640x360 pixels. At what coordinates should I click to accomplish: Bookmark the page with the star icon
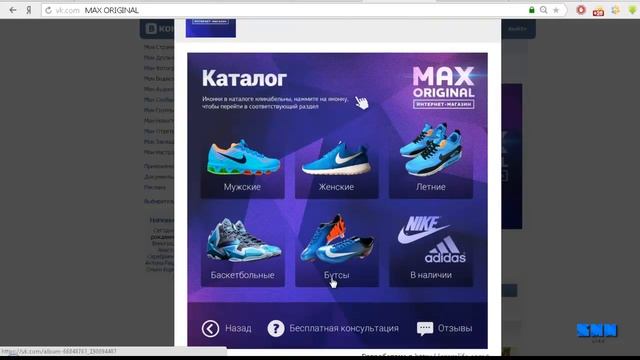tap(556, 10)
